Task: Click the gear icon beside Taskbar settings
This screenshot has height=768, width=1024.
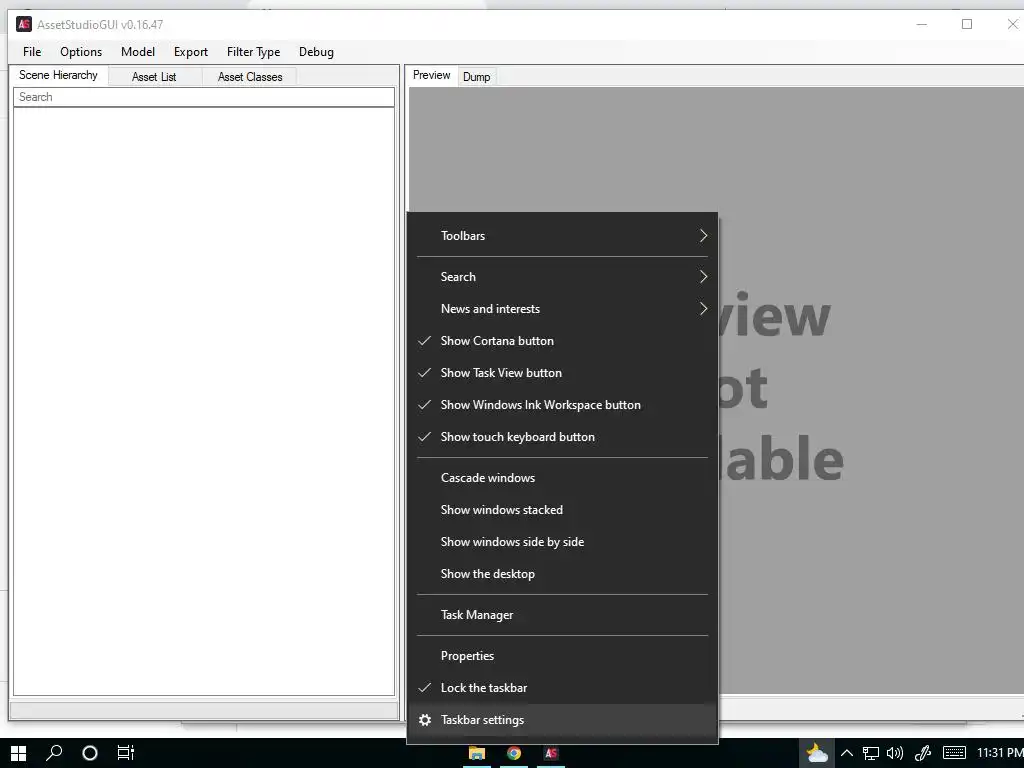Action: (x=425, y=720)
